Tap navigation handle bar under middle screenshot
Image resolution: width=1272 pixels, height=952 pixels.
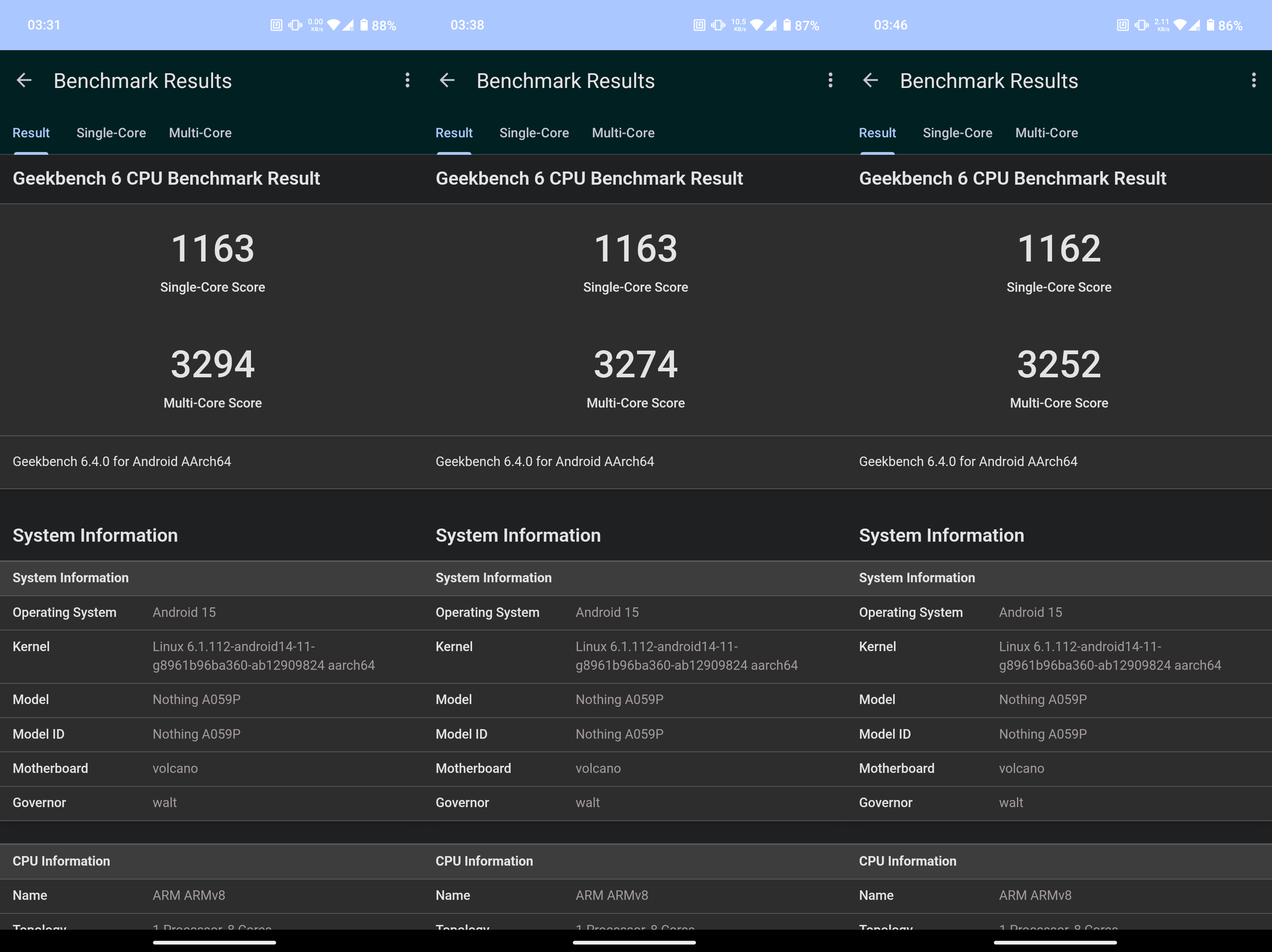[x=634, y=943]
